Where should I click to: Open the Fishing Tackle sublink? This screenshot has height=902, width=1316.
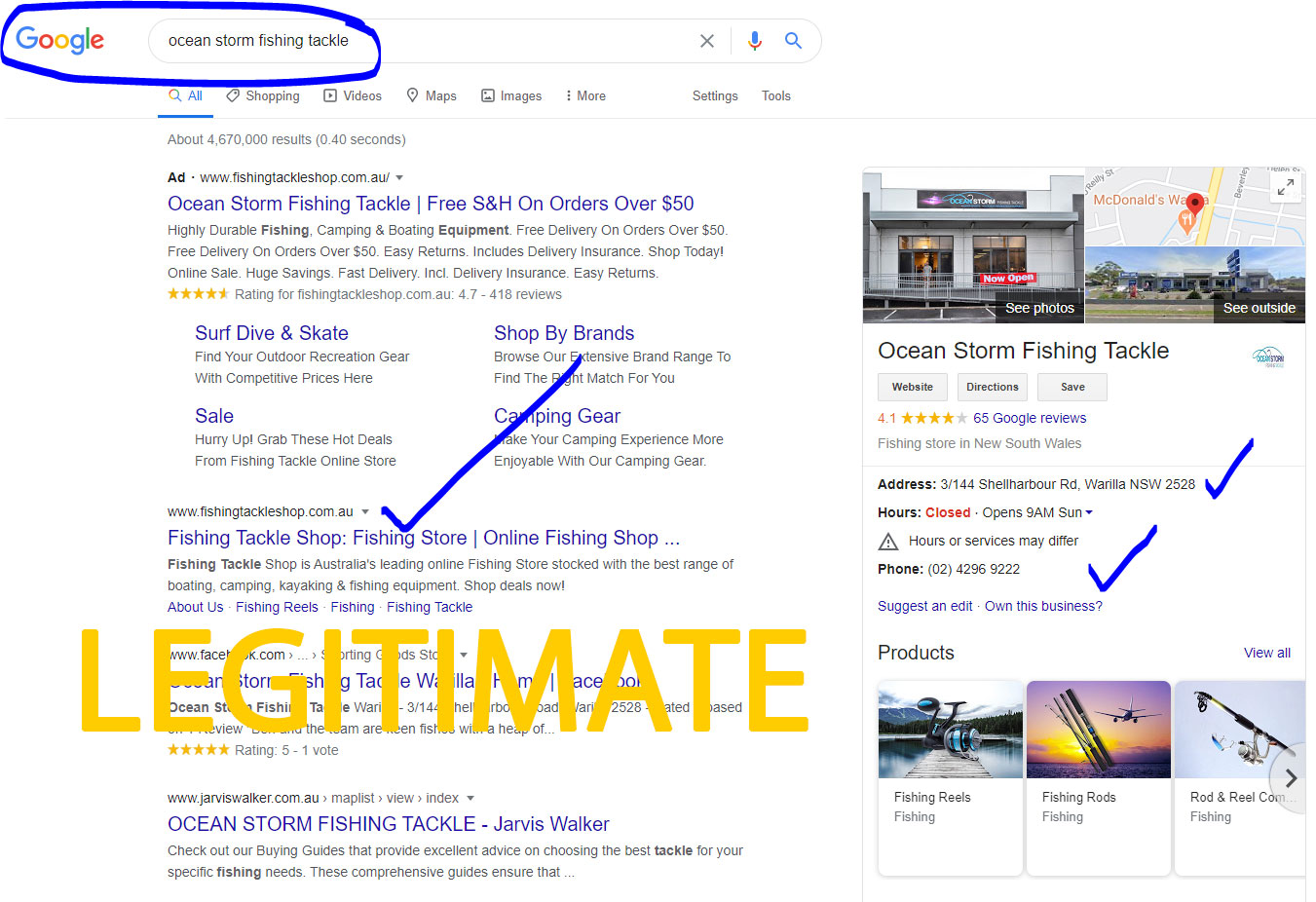point(430,607)
